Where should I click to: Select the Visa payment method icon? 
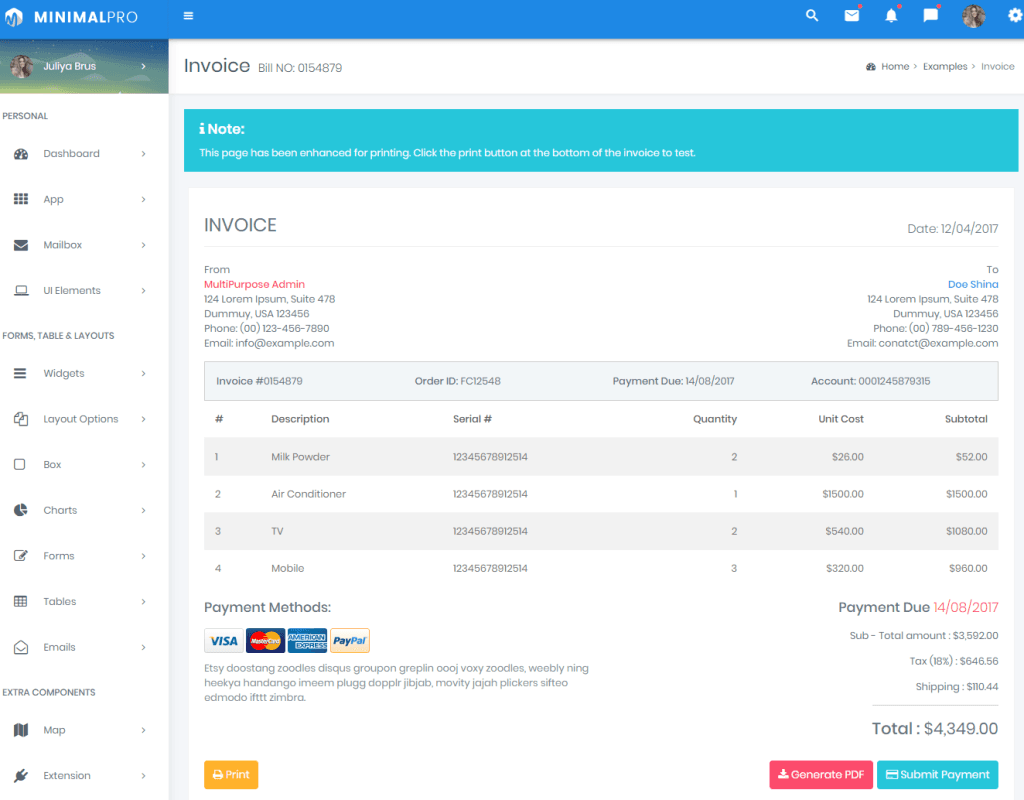pyautogui.click(x=224, y=640)
